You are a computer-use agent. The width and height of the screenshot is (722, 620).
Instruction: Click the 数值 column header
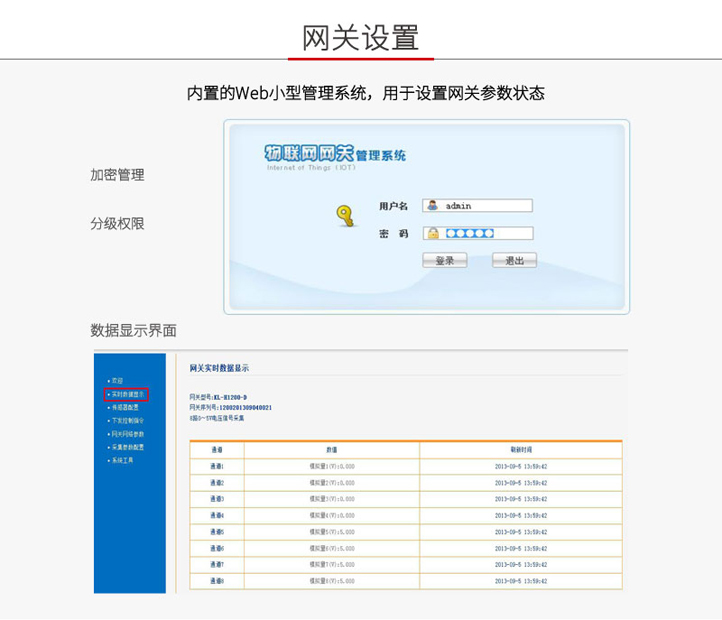click(332, 450)
